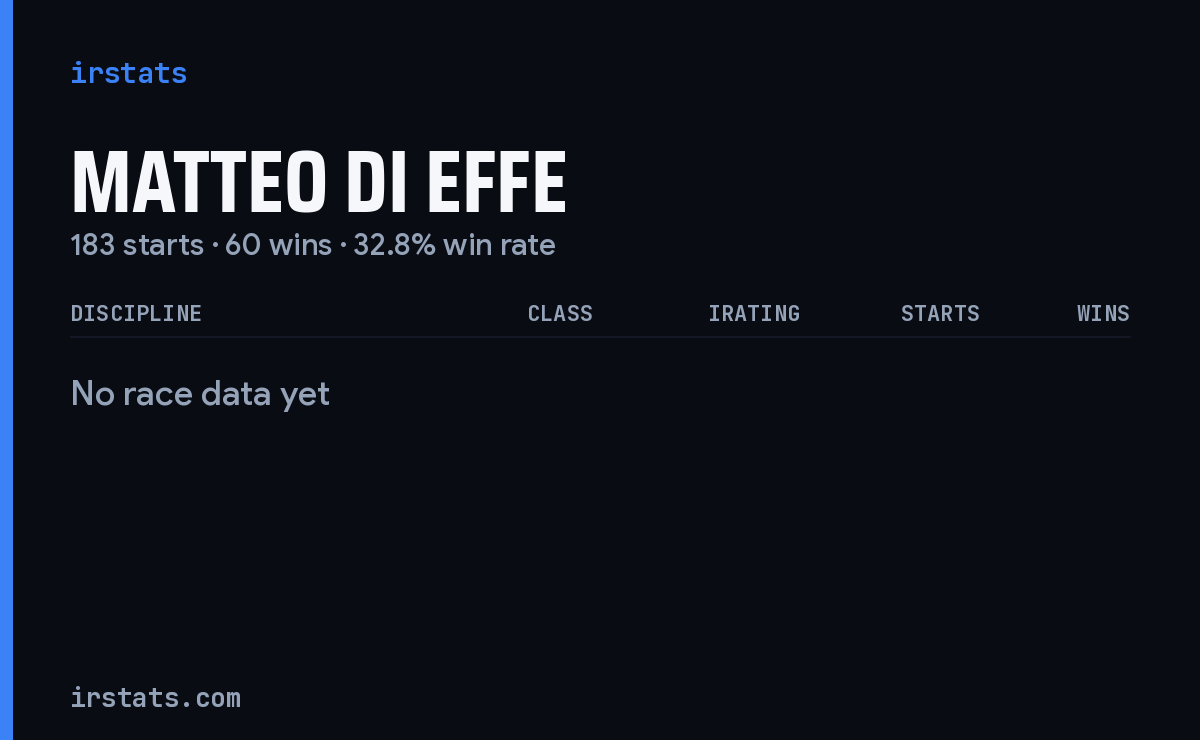The image size is (1200, 740).
Task: Sort by the DISCIPLINE column header
Action: [136, 313]
